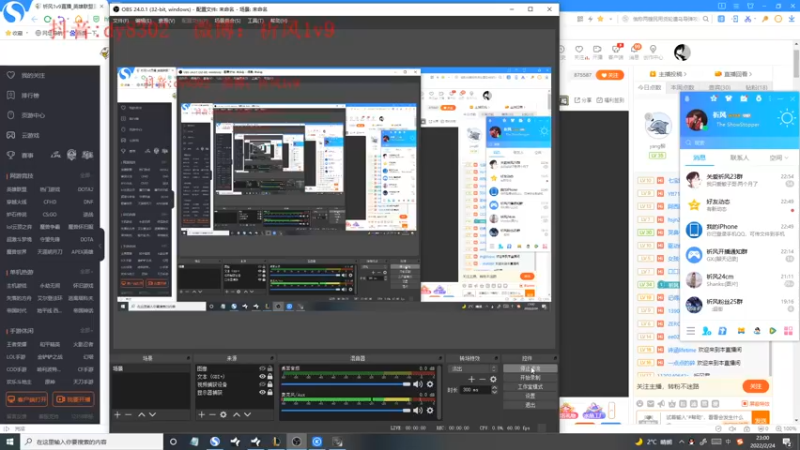Viewport: 800px width, 450px height.
Task: Expand the QQ 空间 dropdown tab
Action: [779, 158]
